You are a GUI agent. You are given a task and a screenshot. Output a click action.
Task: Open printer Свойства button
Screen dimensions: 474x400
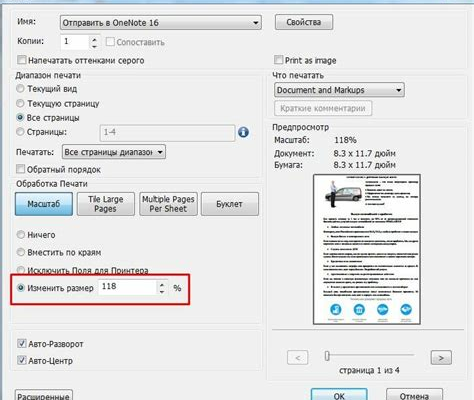coord(304,22)
